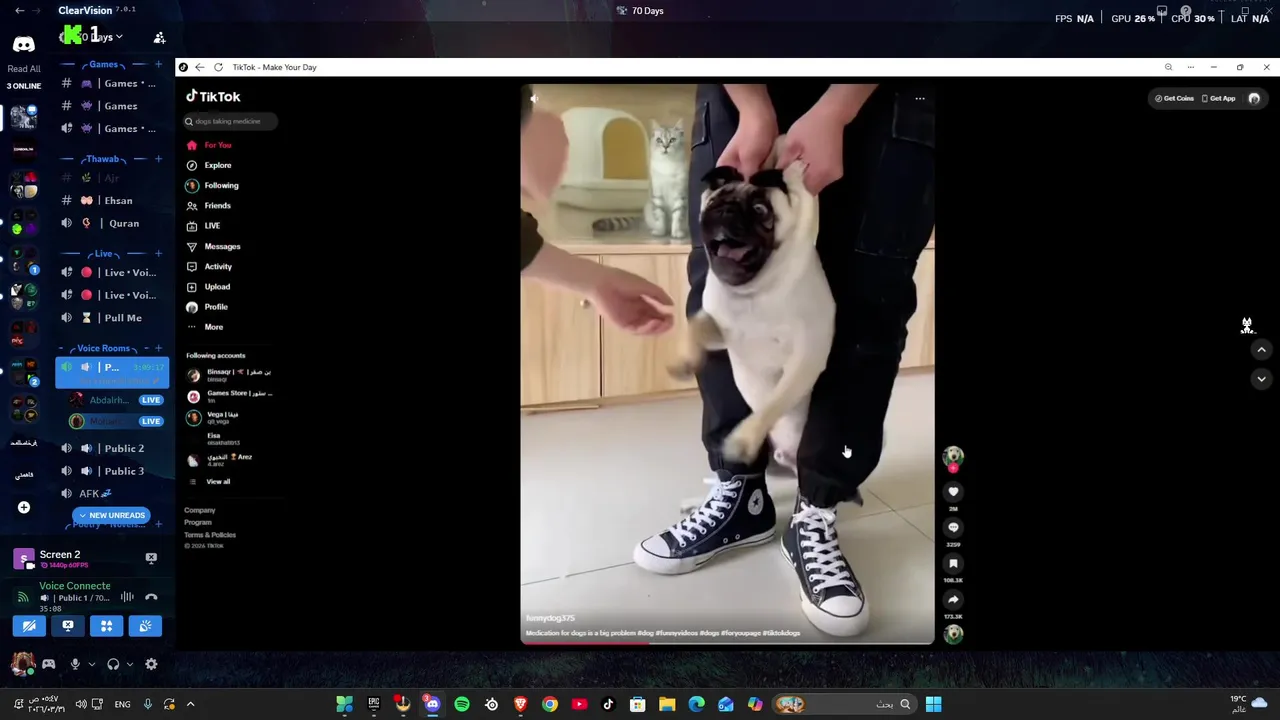
Task: Go to next video with down arrow
Action: click(x=1261, y=379)
